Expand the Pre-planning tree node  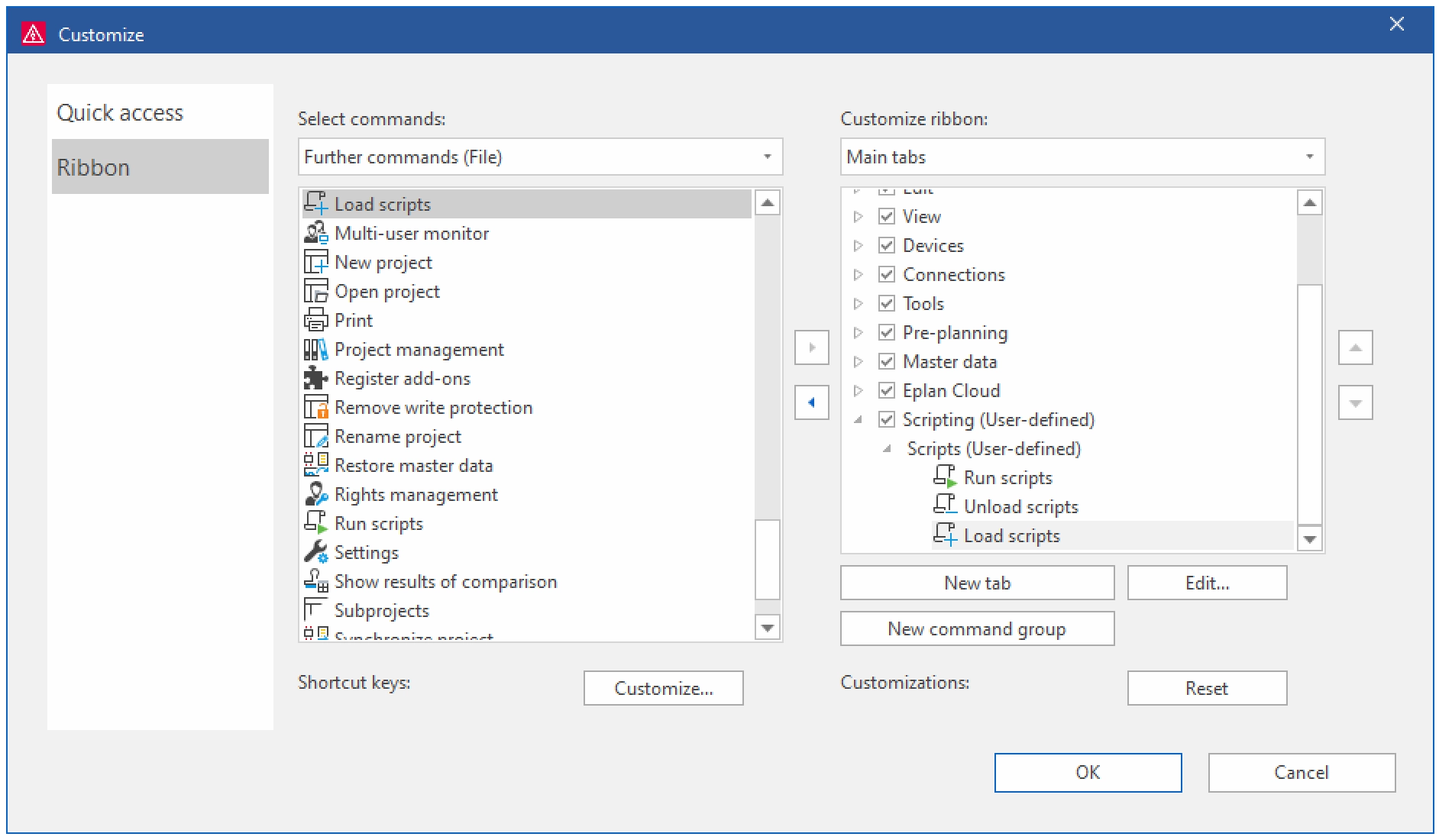[858, 332]
